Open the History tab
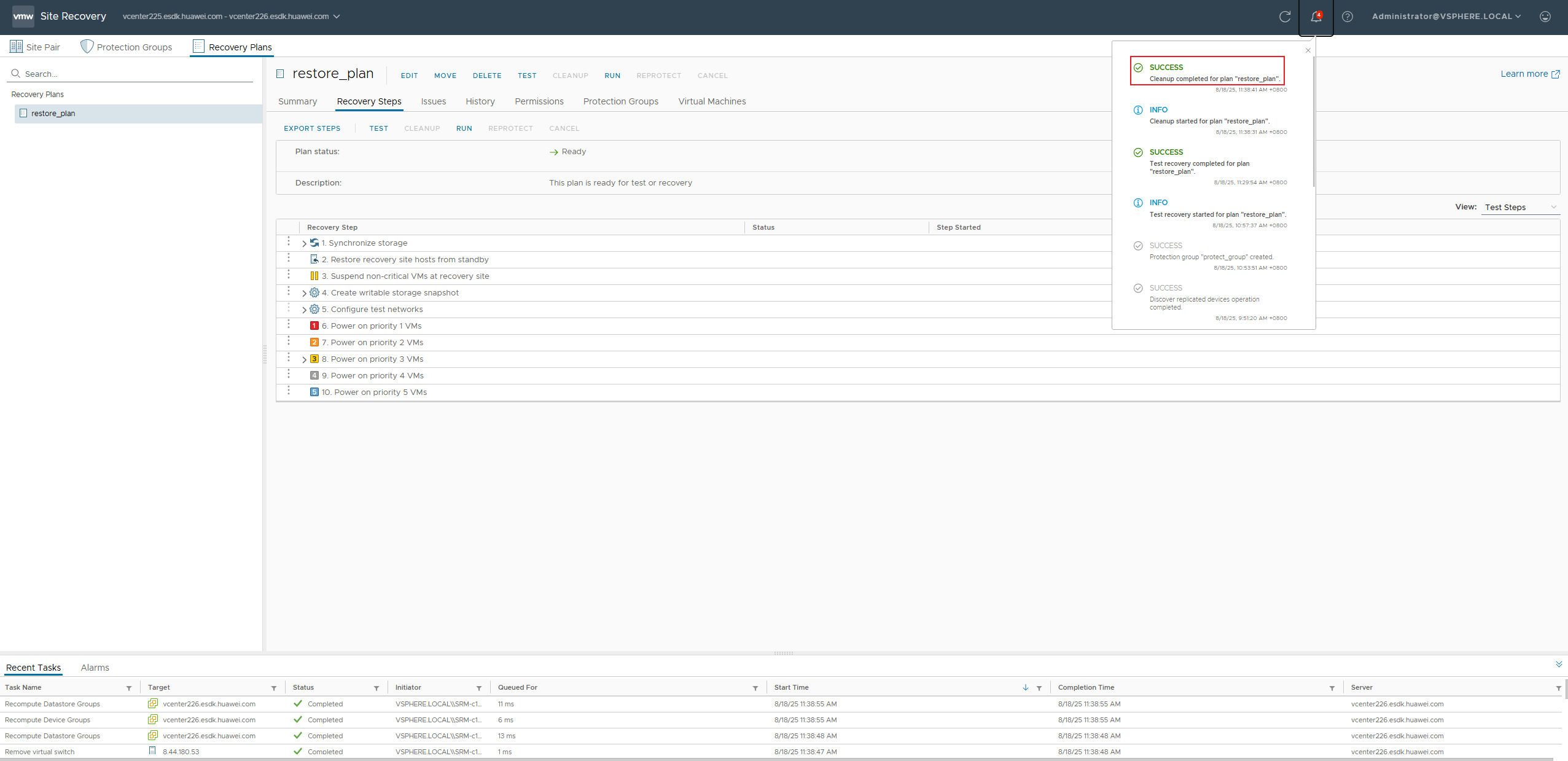 click(480, 101)
